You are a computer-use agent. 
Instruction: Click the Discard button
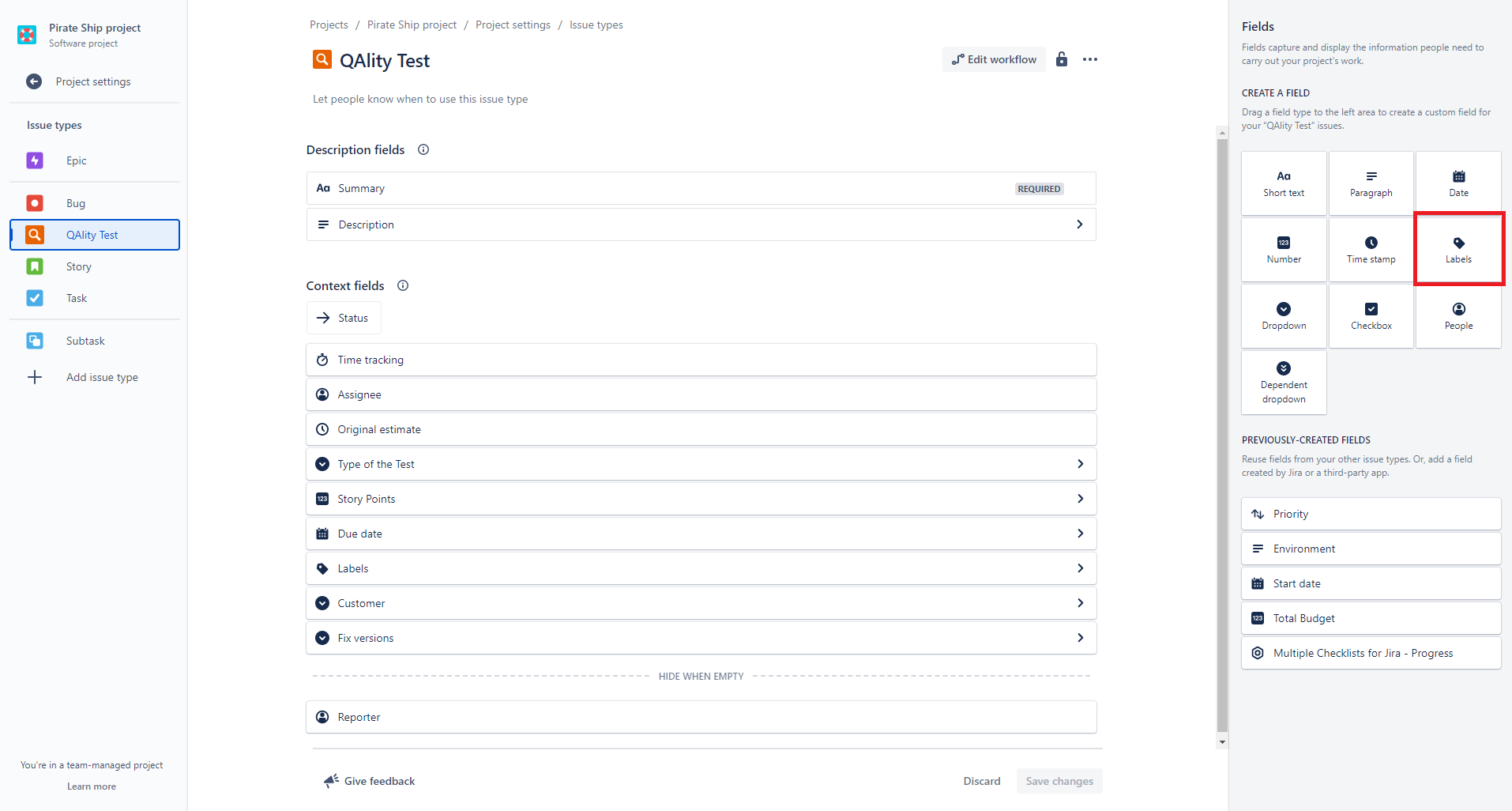tap(981, 781)
